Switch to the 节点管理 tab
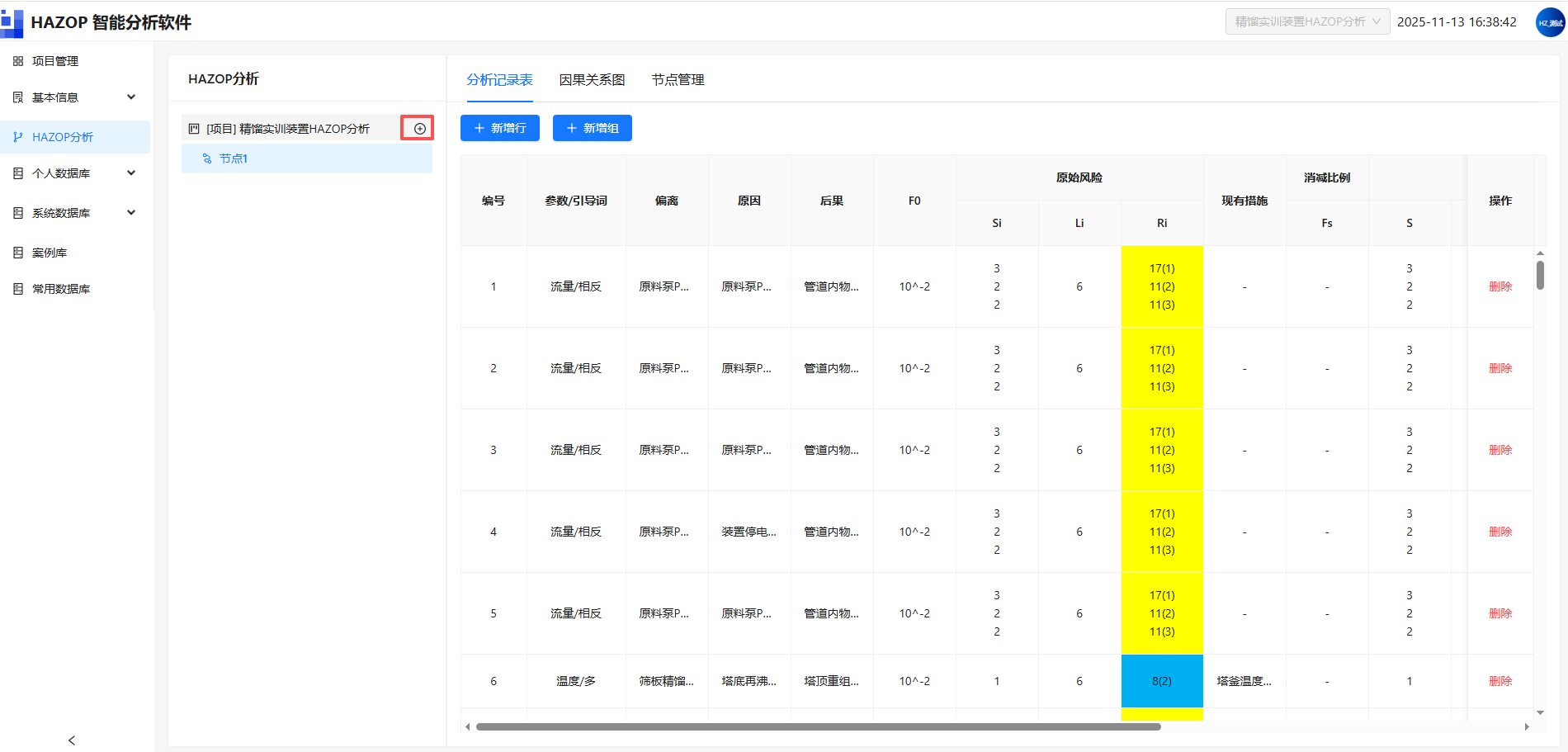 click(x=678, y=80)
